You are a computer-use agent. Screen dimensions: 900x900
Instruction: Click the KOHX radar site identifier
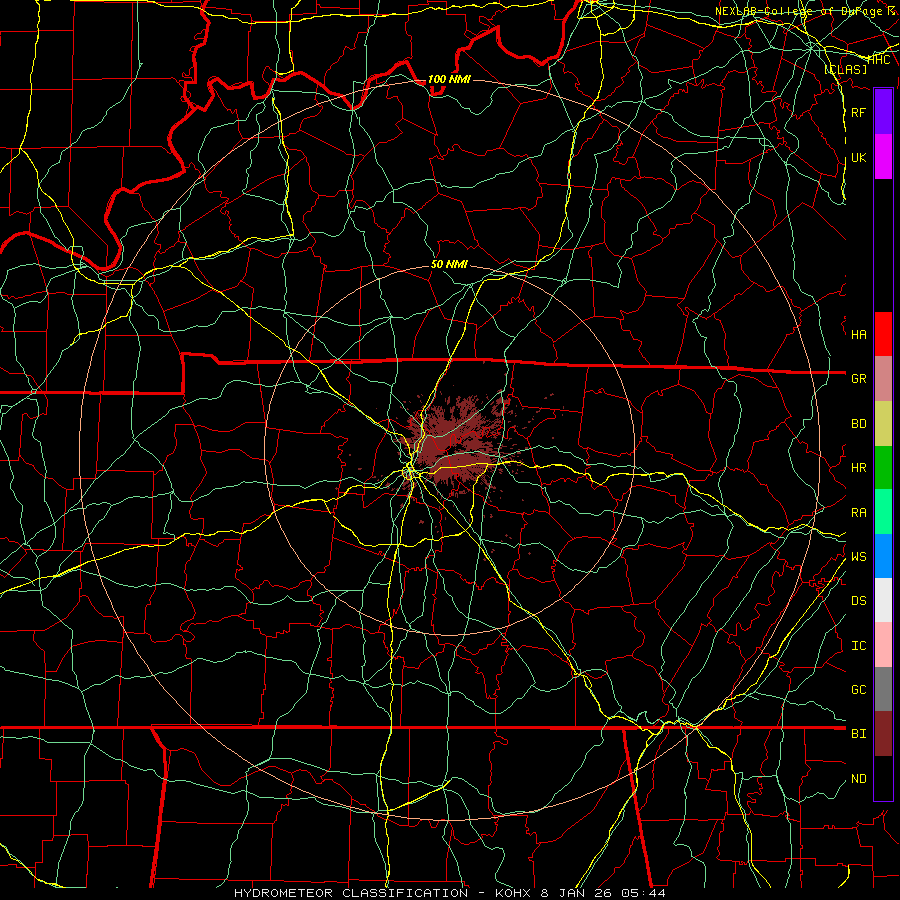coord(513,893)
